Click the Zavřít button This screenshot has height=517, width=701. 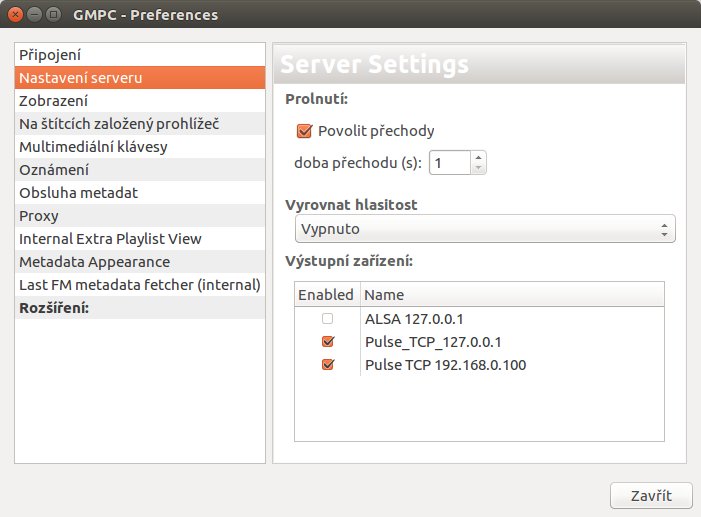650,495
